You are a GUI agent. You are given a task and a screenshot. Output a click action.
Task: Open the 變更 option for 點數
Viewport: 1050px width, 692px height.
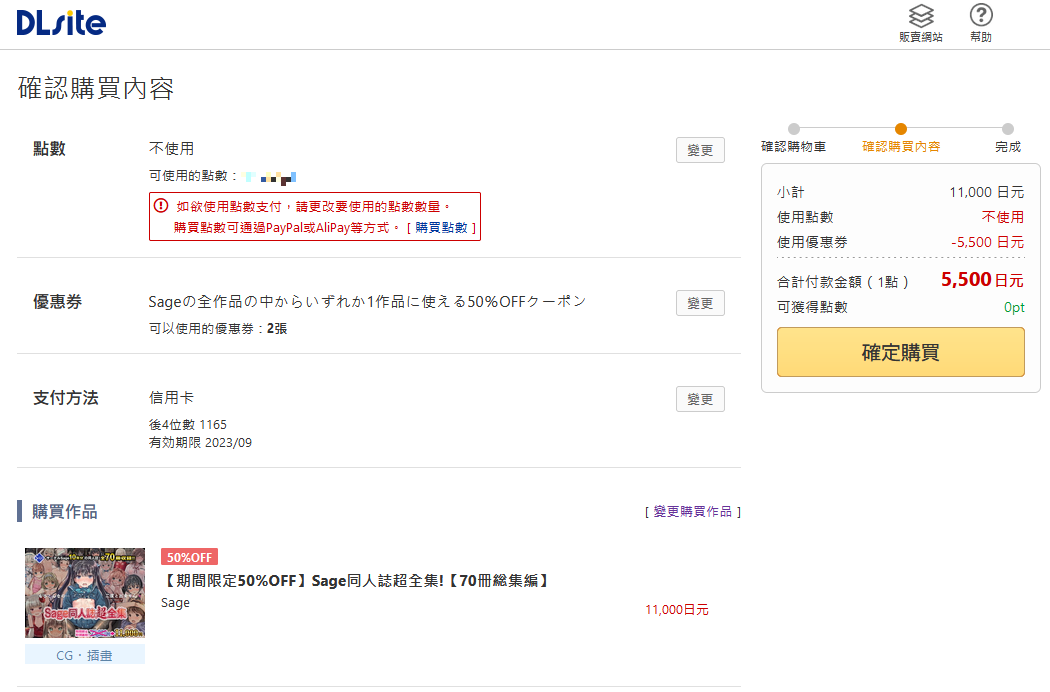[699, 150]
